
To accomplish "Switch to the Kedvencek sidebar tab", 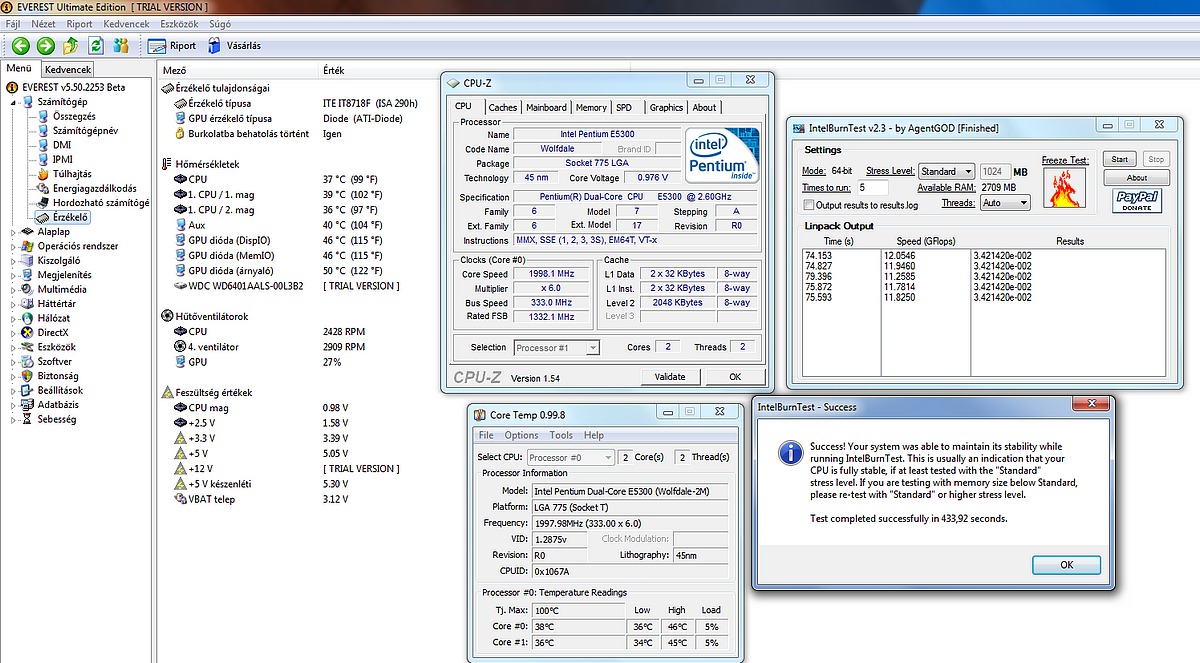I will 67,69.
